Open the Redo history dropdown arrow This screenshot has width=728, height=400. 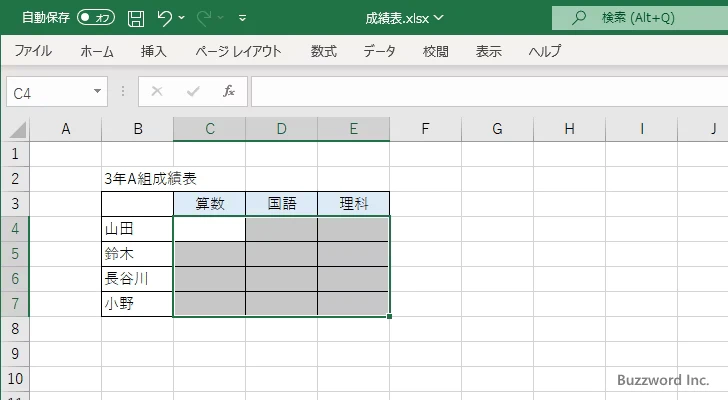point(221,18)
